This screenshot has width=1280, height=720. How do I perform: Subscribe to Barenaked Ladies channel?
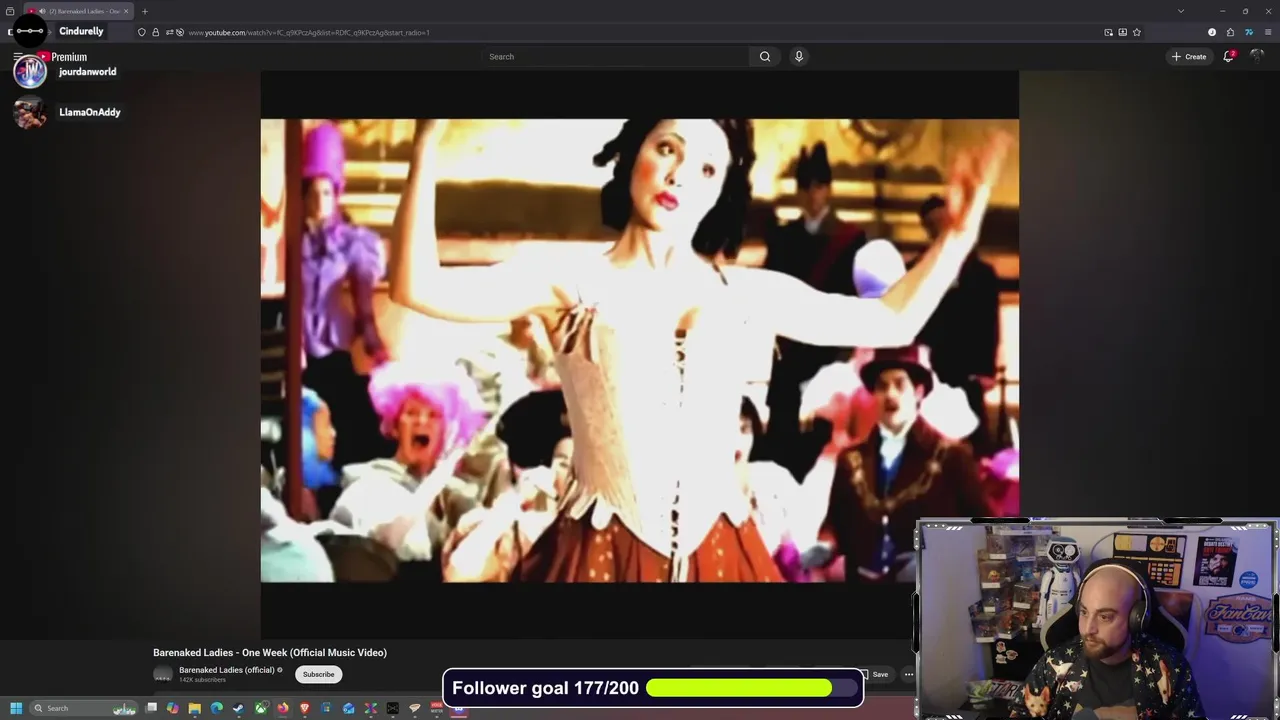[x=319, y=674]
